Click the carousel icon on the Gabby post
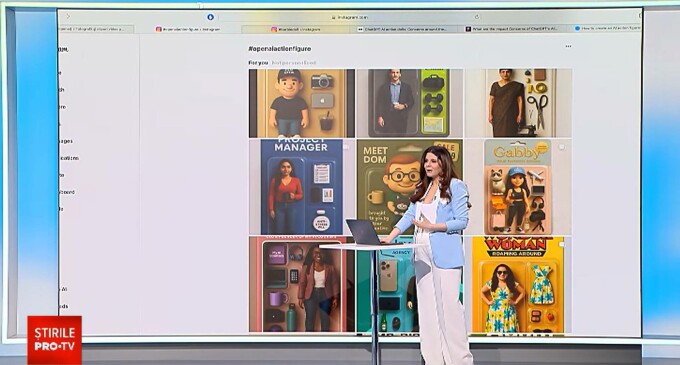680x365 pixels. tap(562, 147)
